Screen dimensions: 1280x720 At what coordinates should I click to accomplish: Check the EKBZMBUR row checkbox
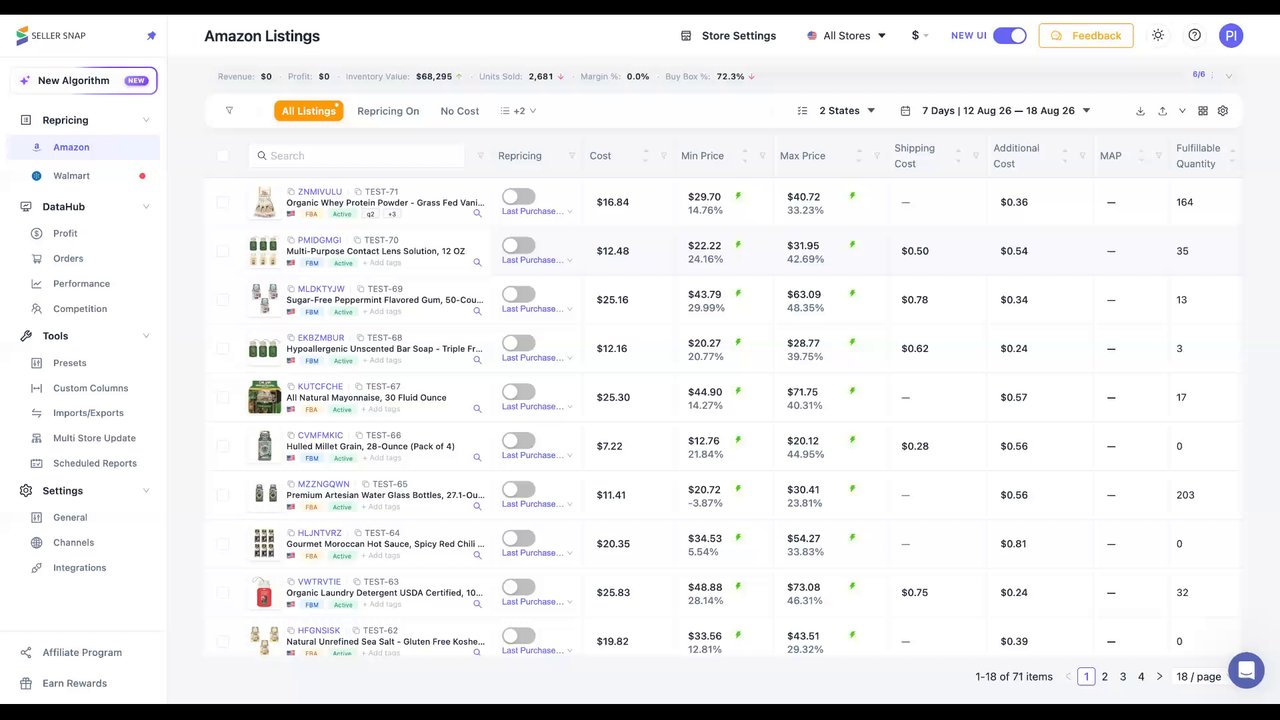[223, 348]
